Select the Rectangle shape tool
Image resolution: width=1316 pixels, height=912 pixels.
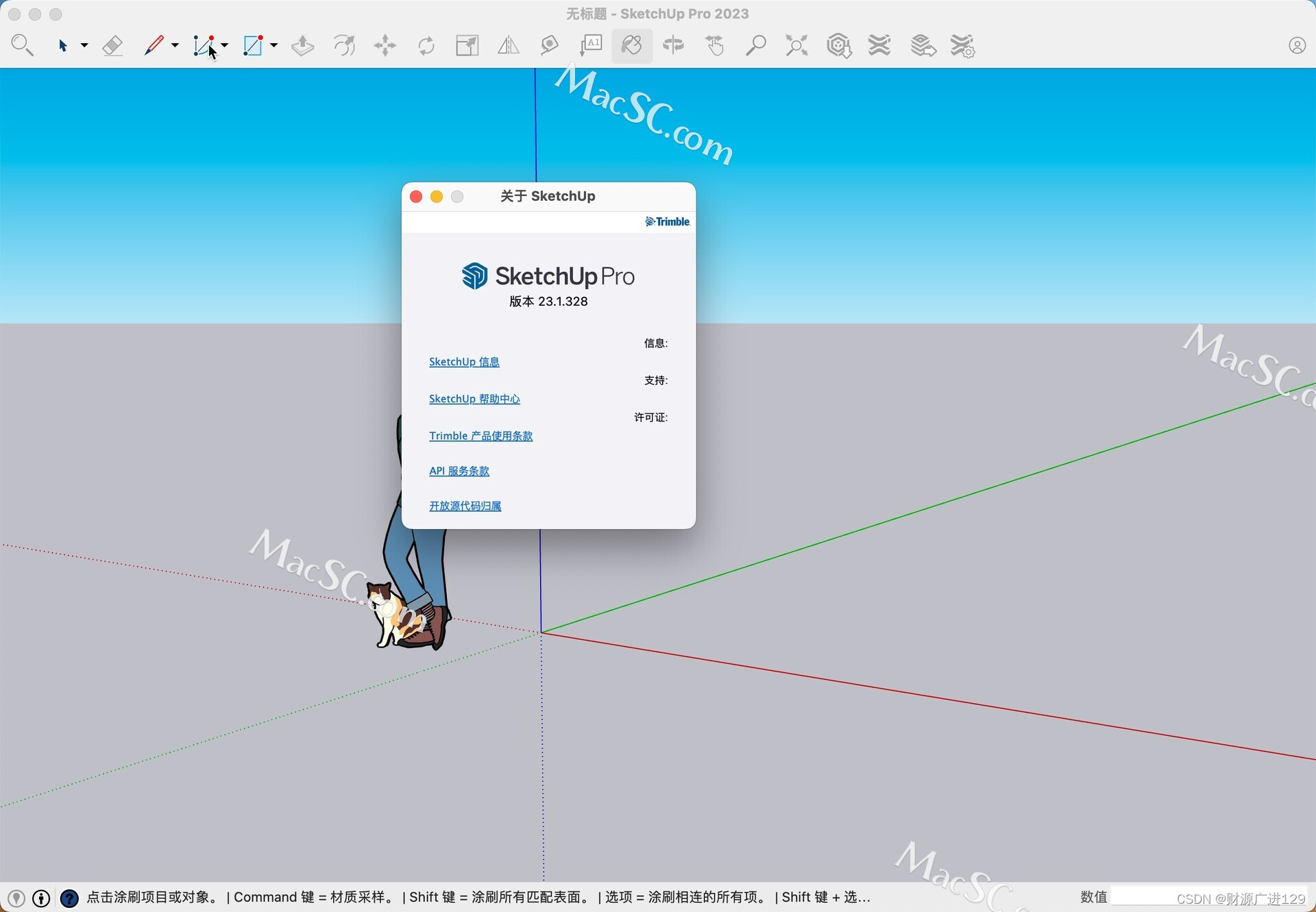click(x=253, y=46)
